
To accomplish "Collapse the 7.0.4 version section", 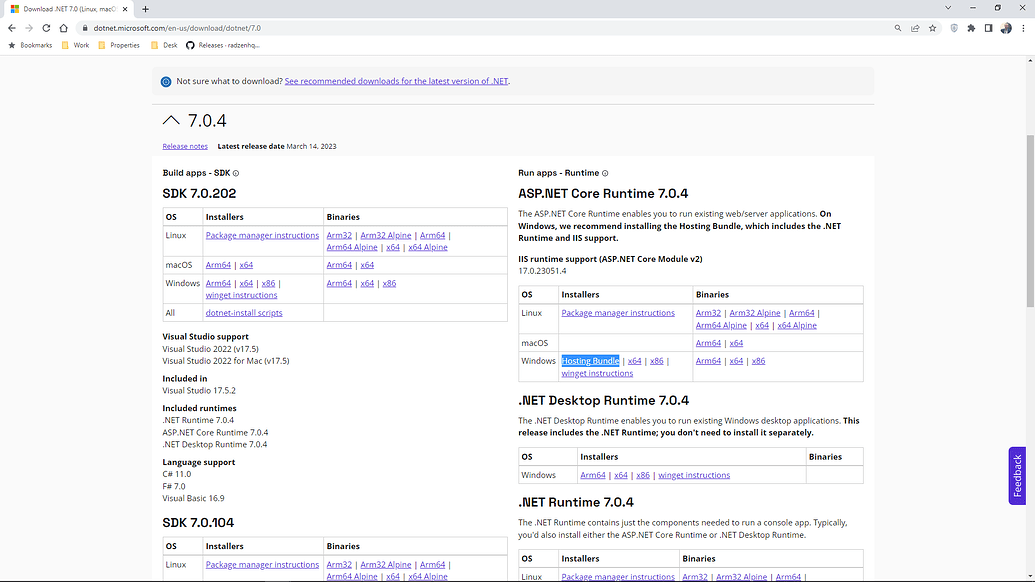I will pos(170,119).
